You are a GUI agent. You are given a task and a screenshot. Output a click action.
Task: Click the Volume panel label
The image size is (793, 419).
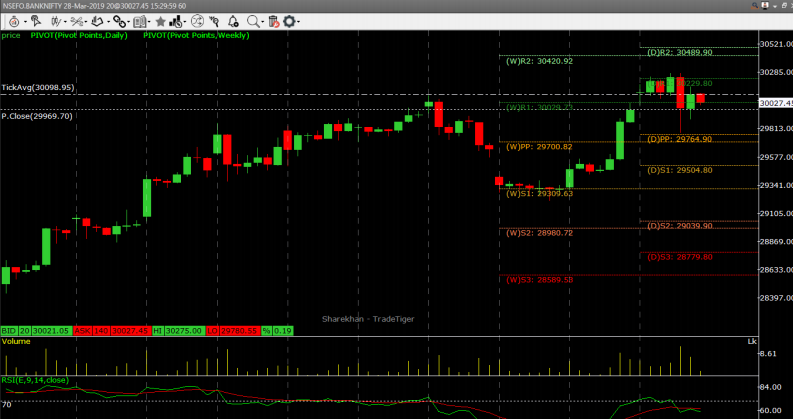[16, 342]
